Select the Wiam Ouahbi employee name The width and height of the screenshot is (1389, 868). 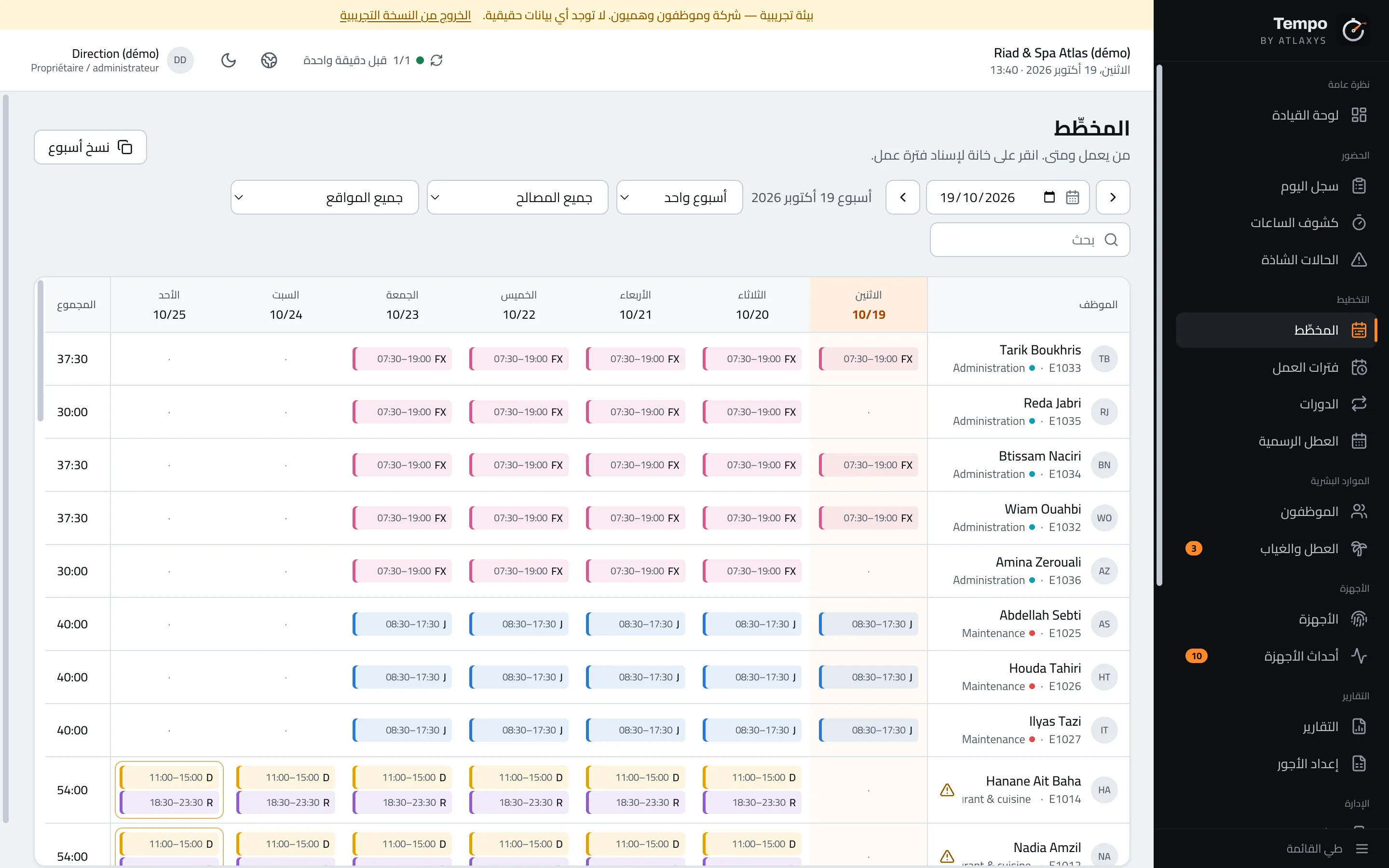tap(1042, 509)
